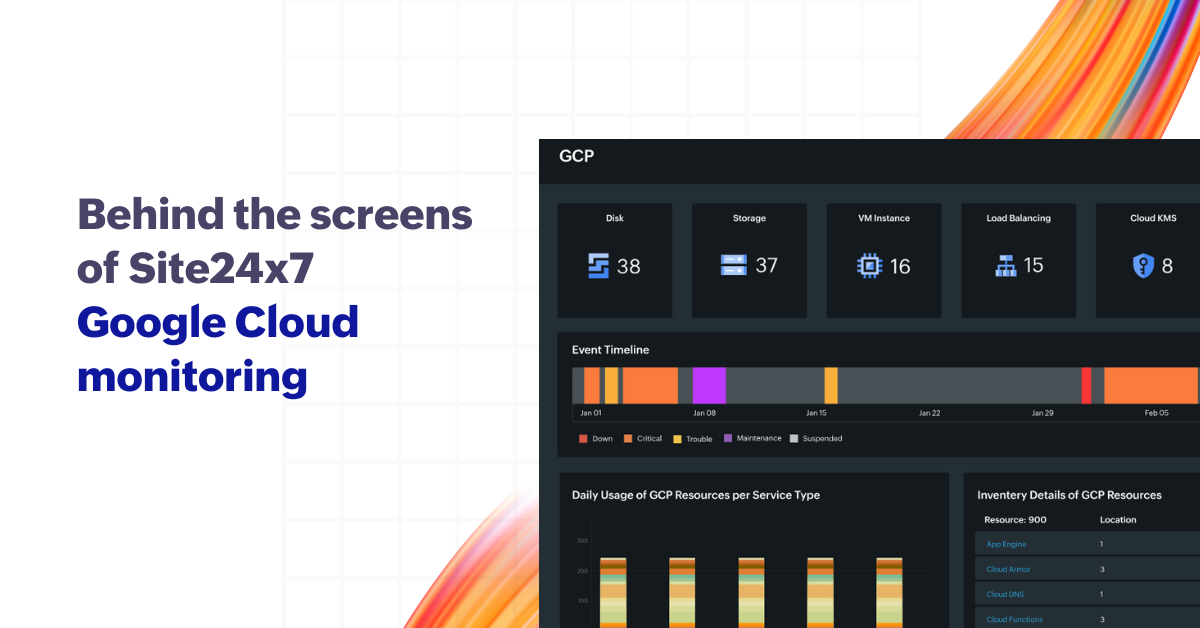Click the Disk service icon
Screen dimensions: 1200x628
tap(598, 266)
